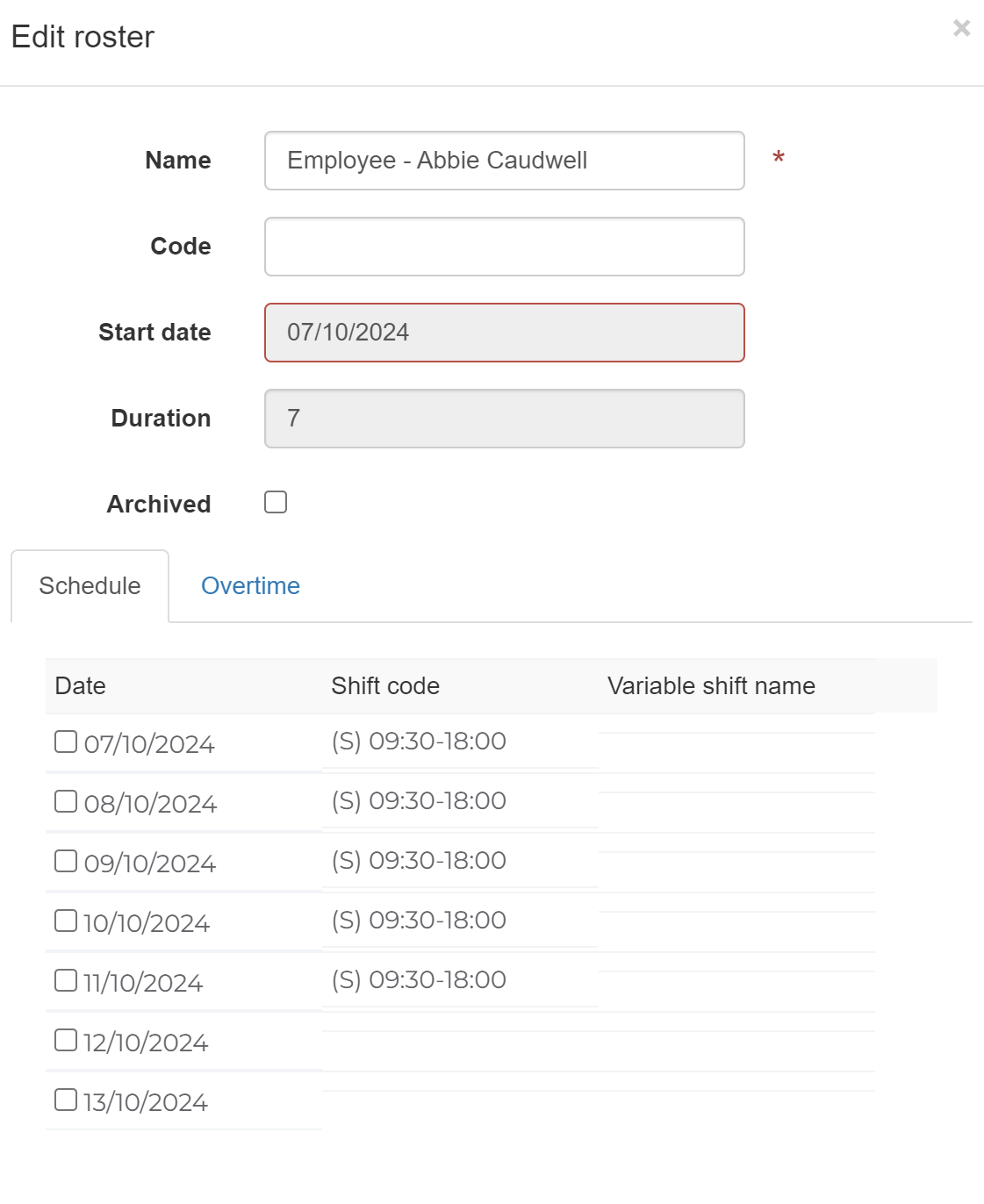Screen dimensions: 984x1204
Task: Click the 11/10/2024 shift code cell
Action: click(419, 980)
